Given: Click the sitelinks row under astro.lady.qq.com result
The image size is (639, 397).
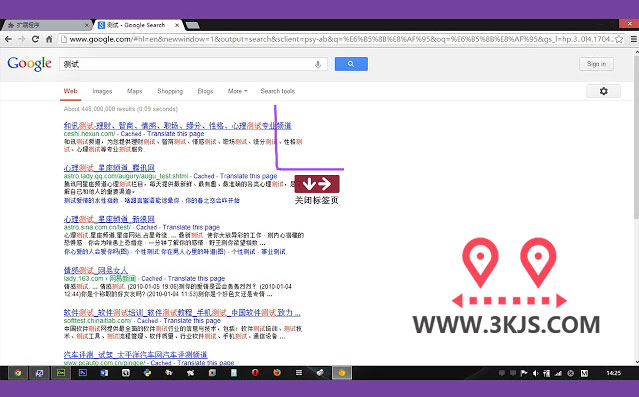Looking at the screenshot, I should pyautogui.click(x=152, y=201).
